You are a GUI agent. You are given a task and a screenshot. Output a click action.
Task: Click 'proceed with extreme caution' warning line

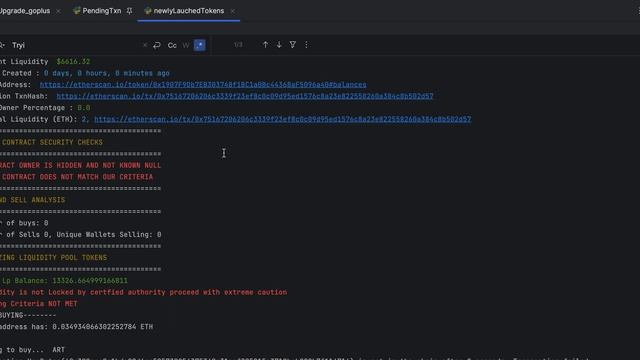228,292
